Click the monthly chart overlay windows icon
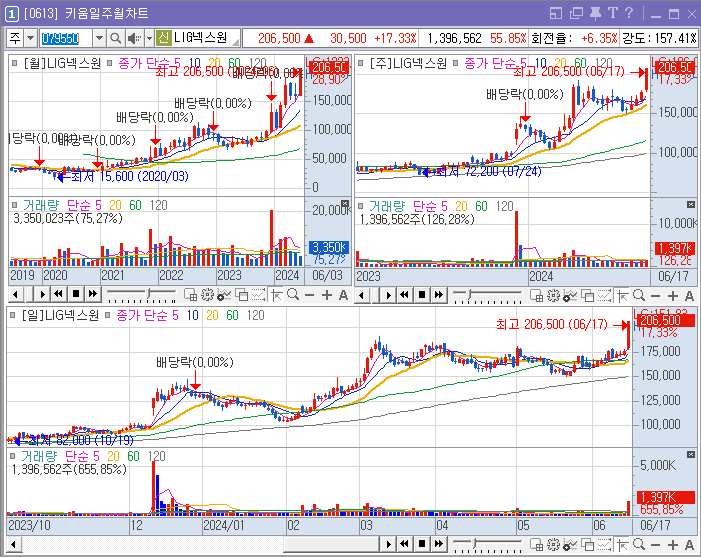 pos(241,295)
